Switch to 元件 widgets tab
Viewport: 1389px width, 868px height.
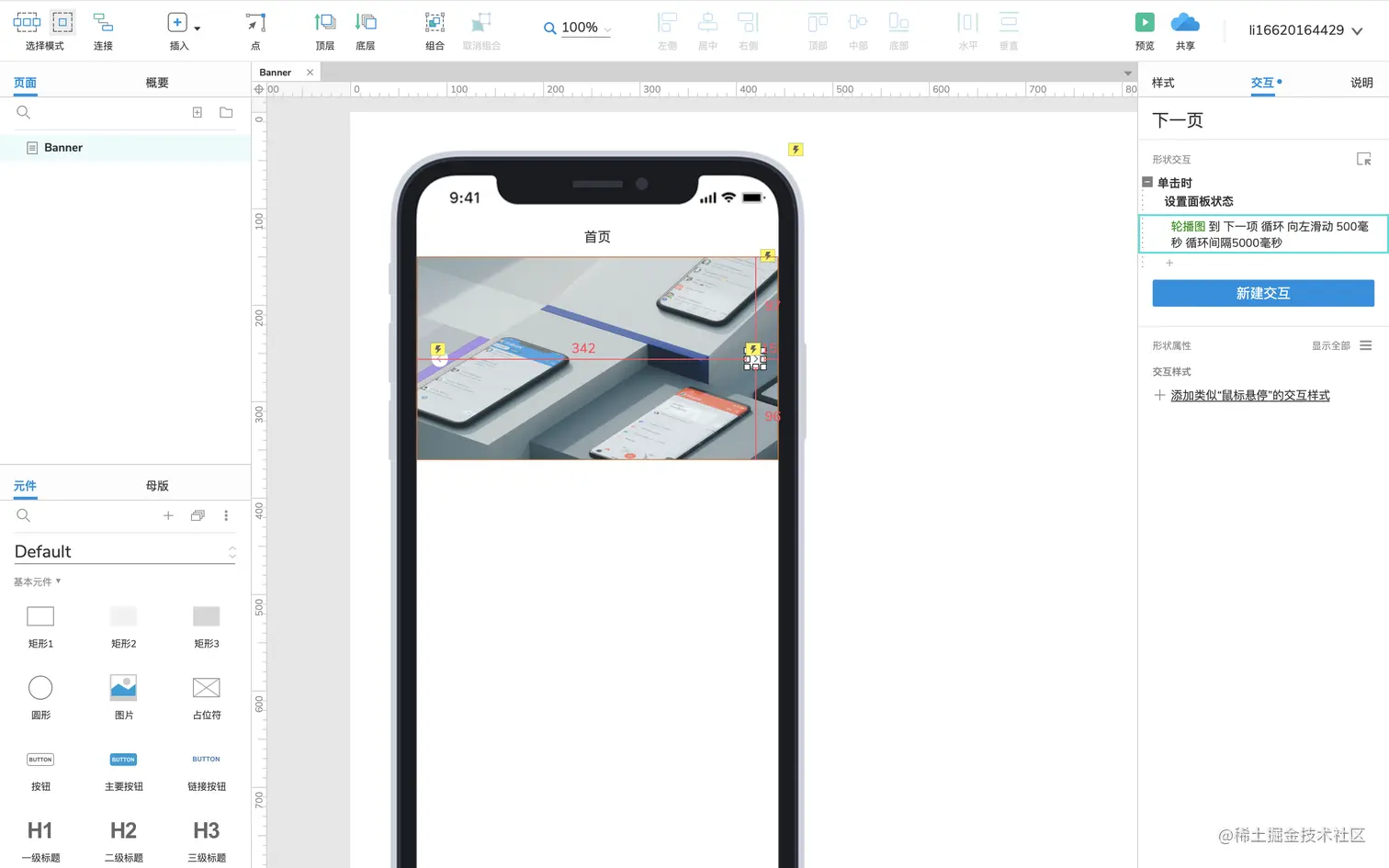tap(25, 486)
